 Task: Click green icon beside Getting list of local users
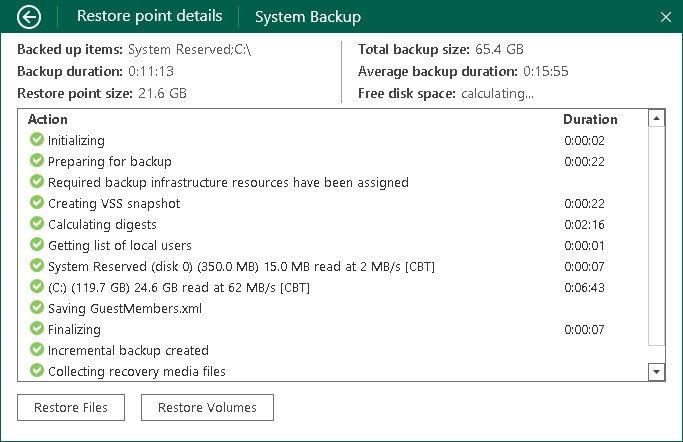(37, 245)
